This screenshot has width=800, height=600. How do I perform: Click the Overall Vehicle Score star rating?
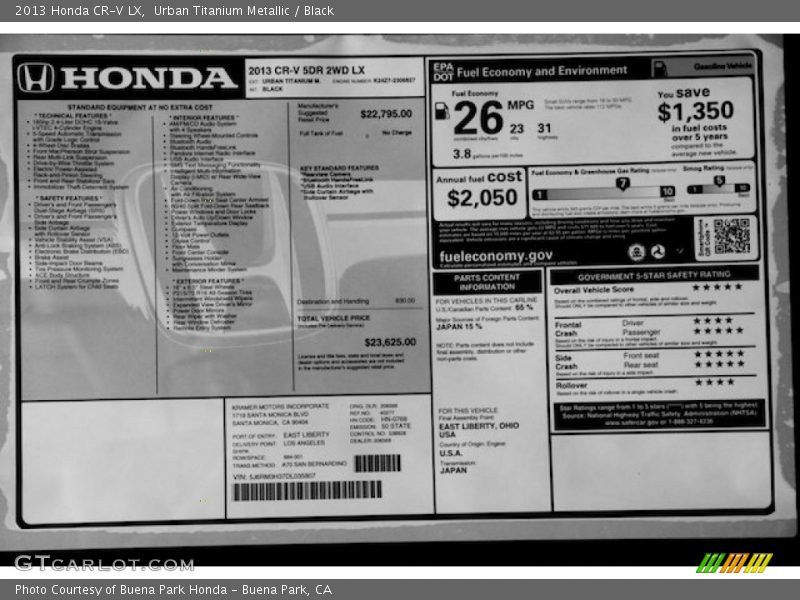(717, 287)
